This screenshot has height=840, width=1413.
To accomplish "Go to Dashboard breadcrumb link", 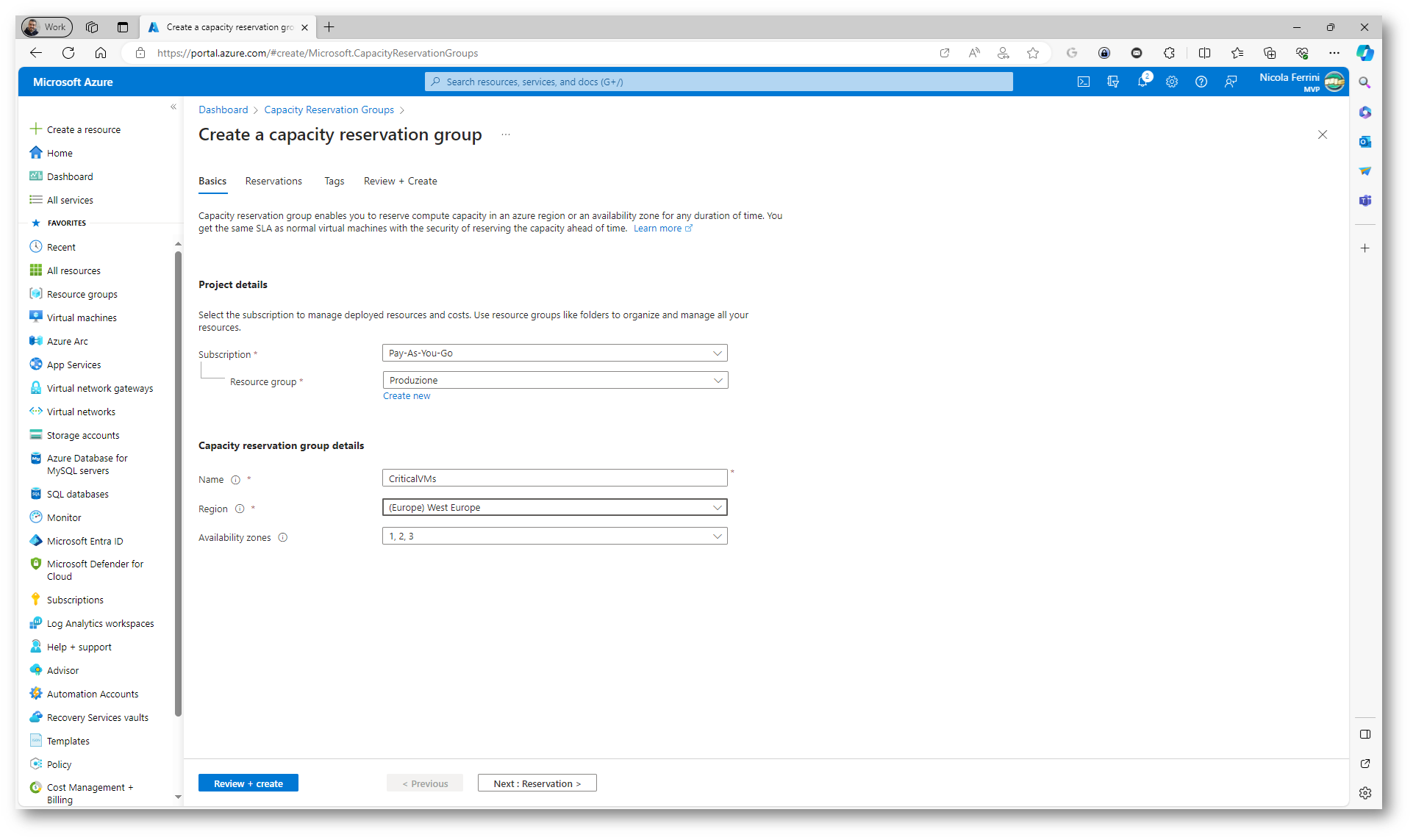I will click(223, 110).
